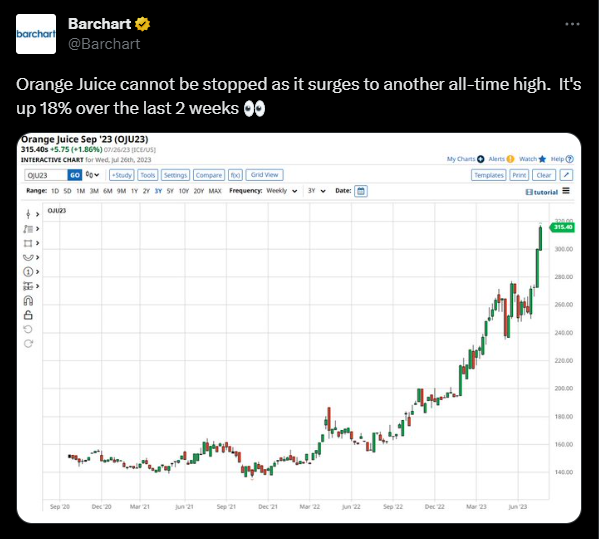Click the blue GO button
599x539 pixels.
[75, 175]
